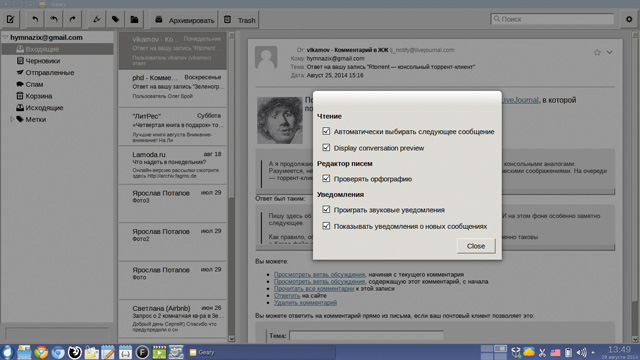640x360 pixels.
Task: Click the Ответить link
Action: [x=287, y=295]
